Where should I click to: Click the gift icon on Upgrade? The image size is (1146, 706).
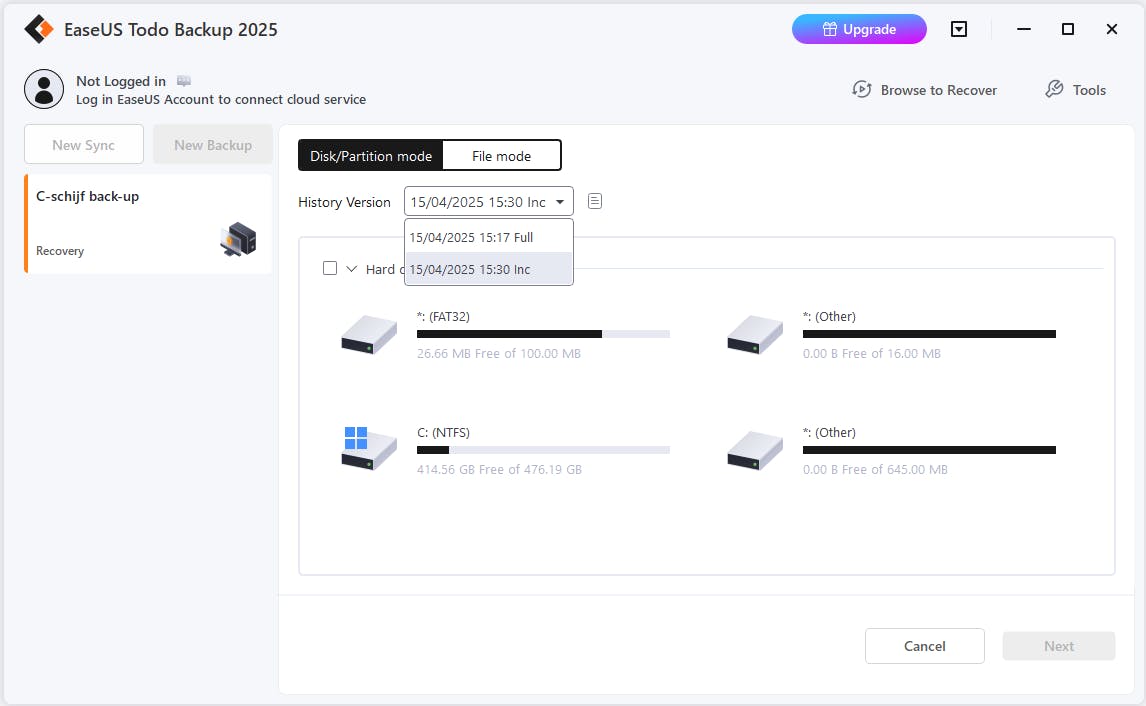coord(830,29)
